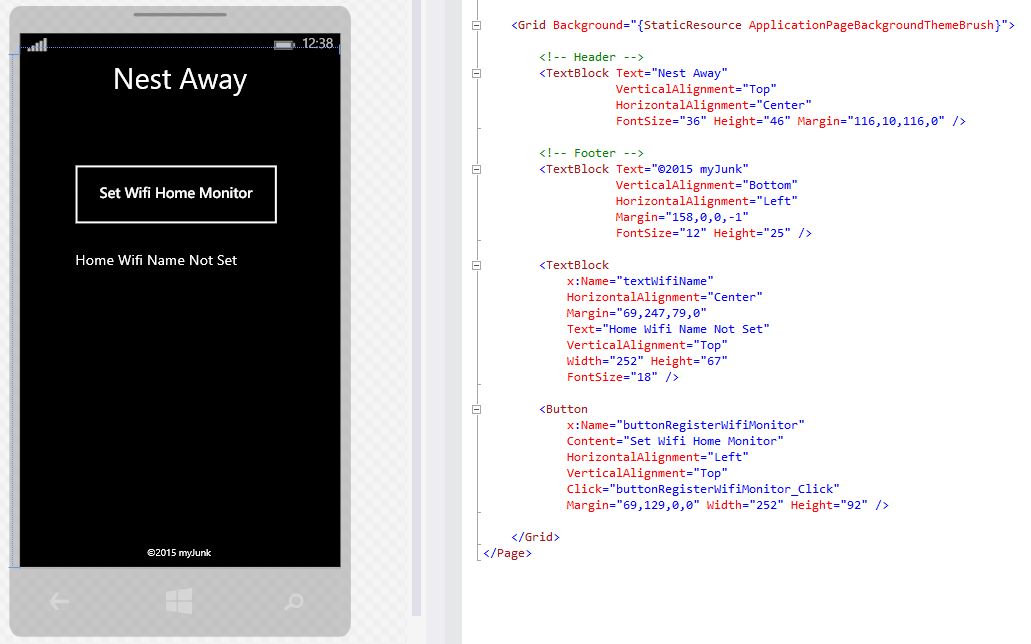The image size is (1031, 644).
Task: Place cursor on the closing Page tag
Action: click(507, 553)
